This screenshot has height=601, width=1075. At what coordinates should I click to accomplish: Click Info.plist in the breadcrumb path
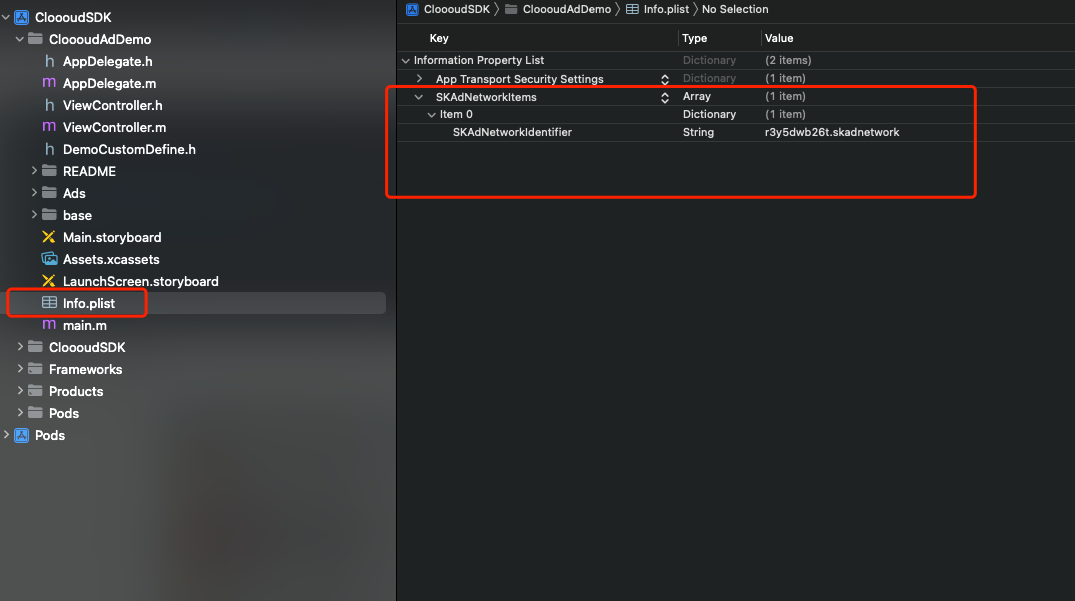pos(666,9)
